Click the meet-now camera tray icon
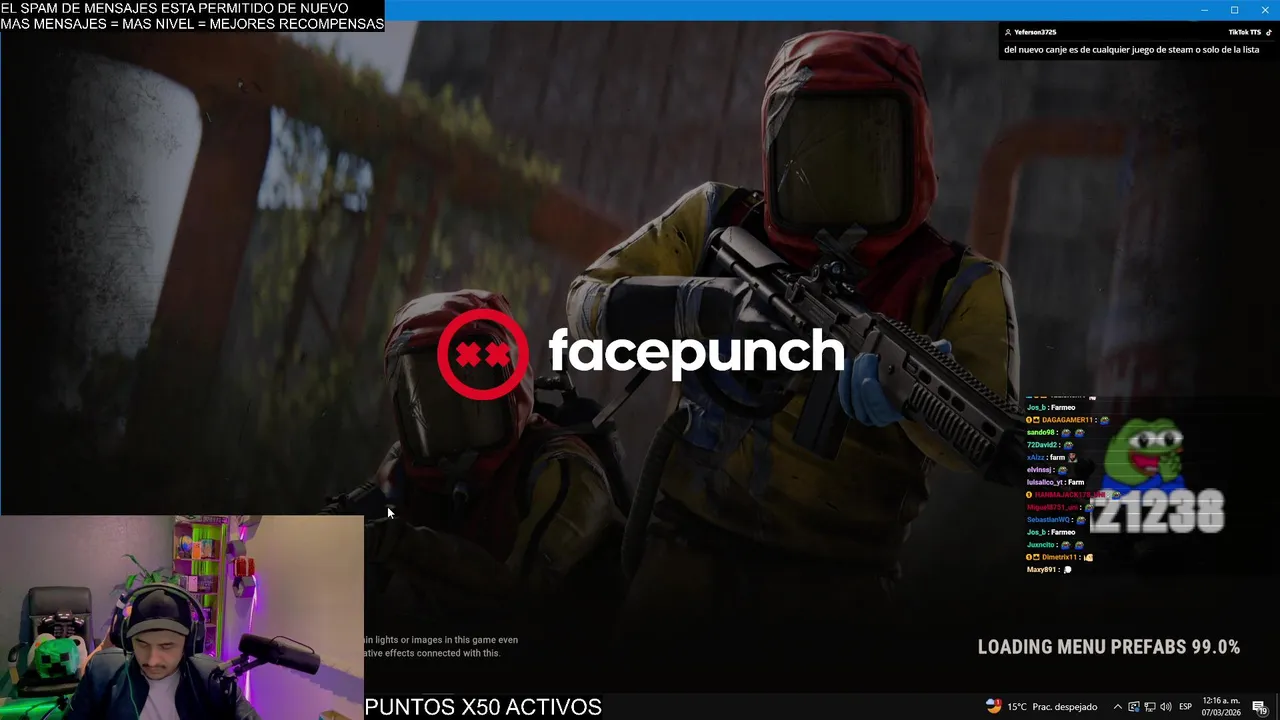 [1133, 707]
